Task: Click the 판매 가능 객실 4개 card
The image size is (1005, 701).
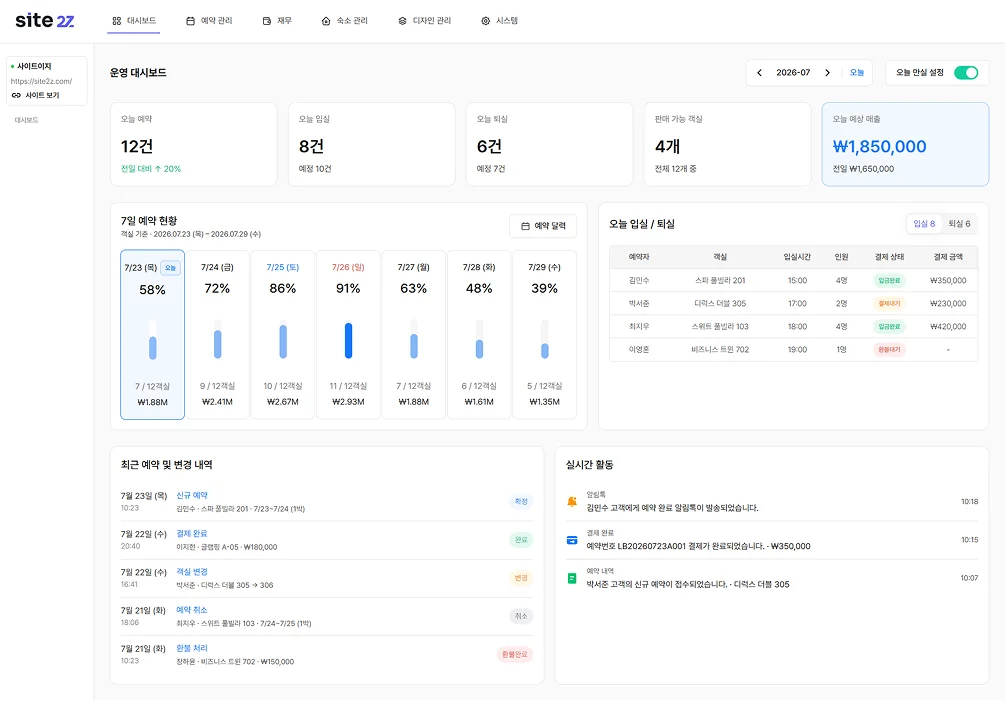Action: point(727,144)
